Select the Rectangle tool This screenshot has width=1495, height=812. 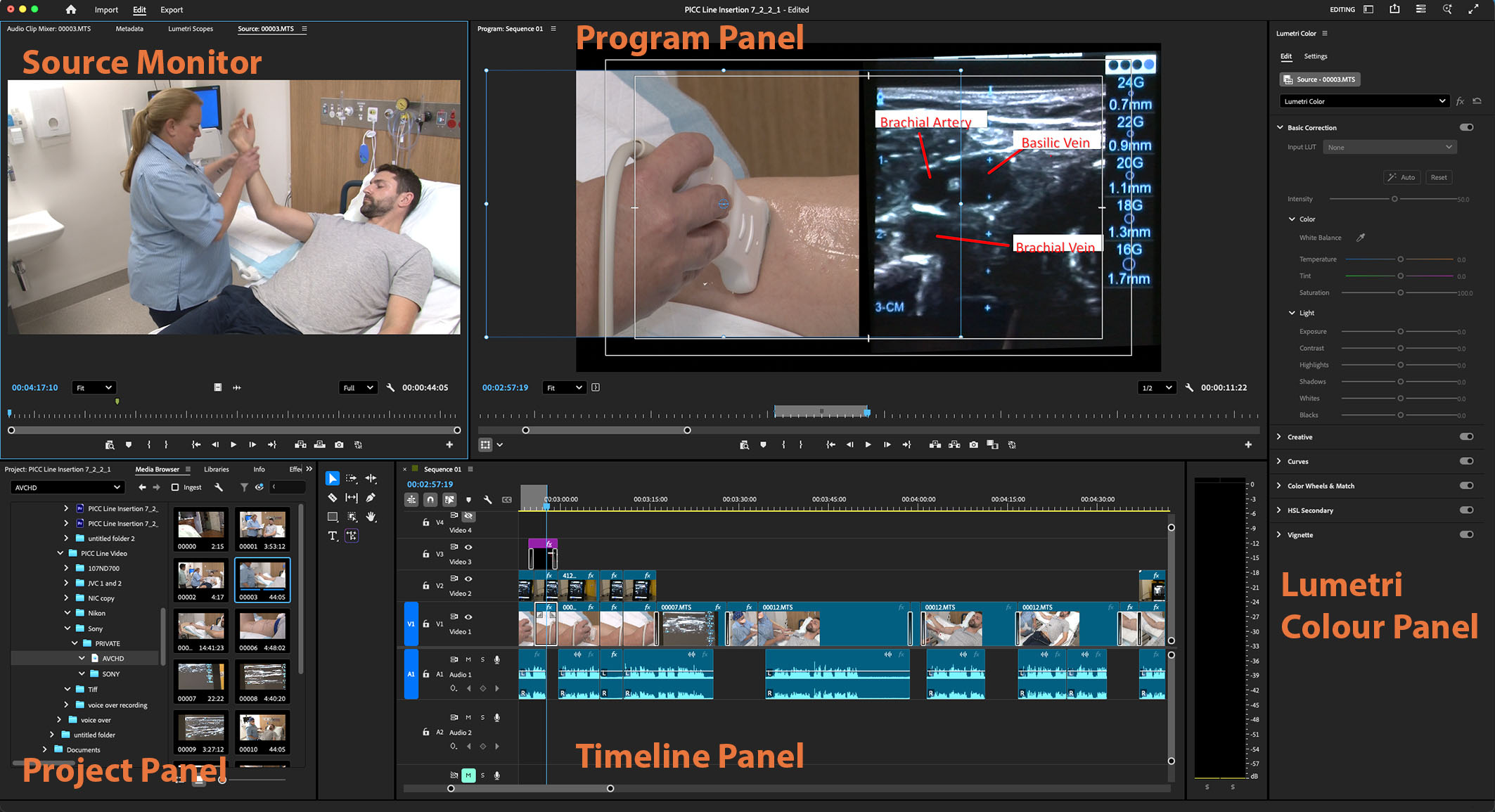pyautogui.click(x=333, y=517)
